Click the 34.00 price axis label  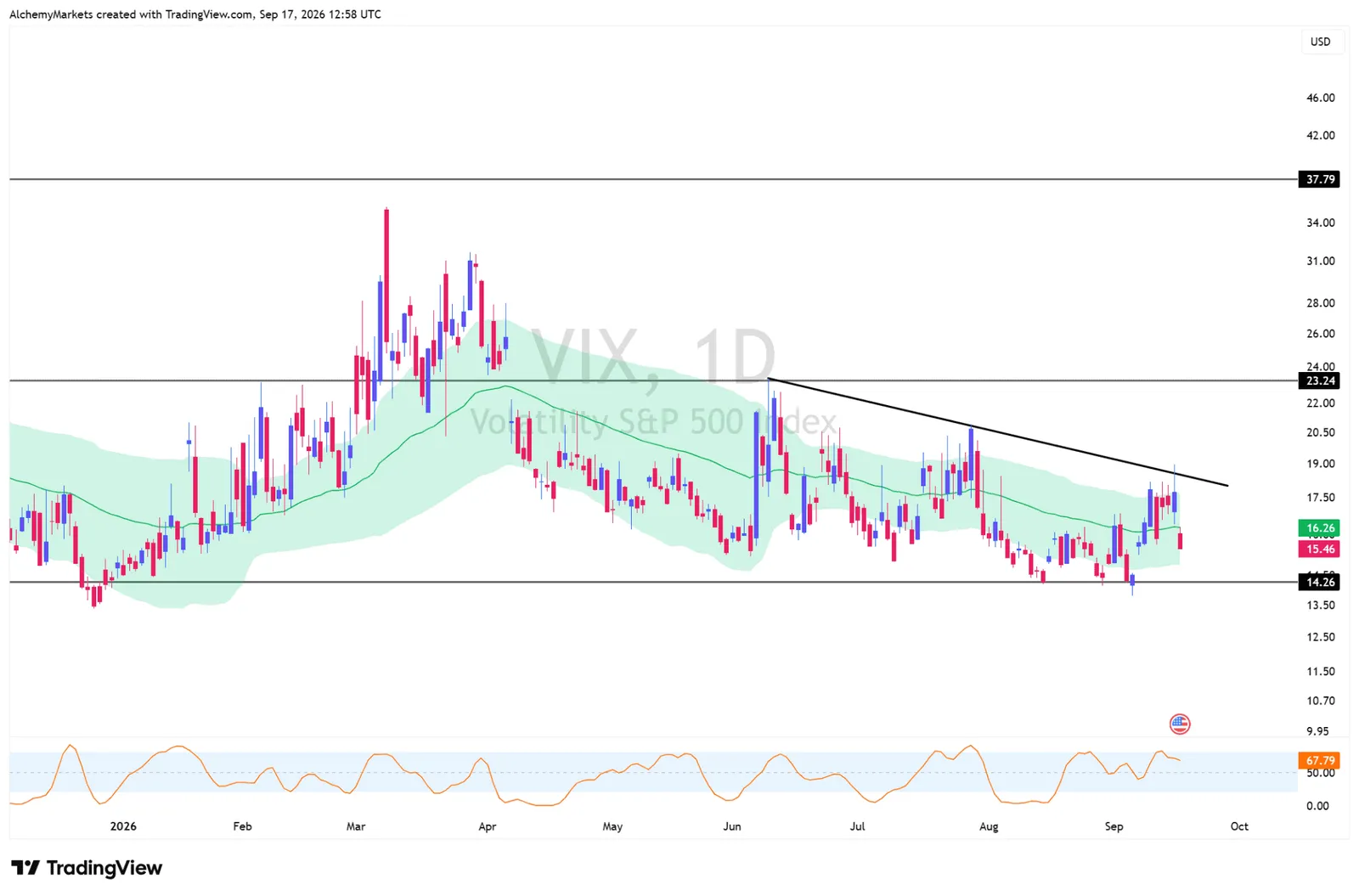click(x=1320, y=223)
